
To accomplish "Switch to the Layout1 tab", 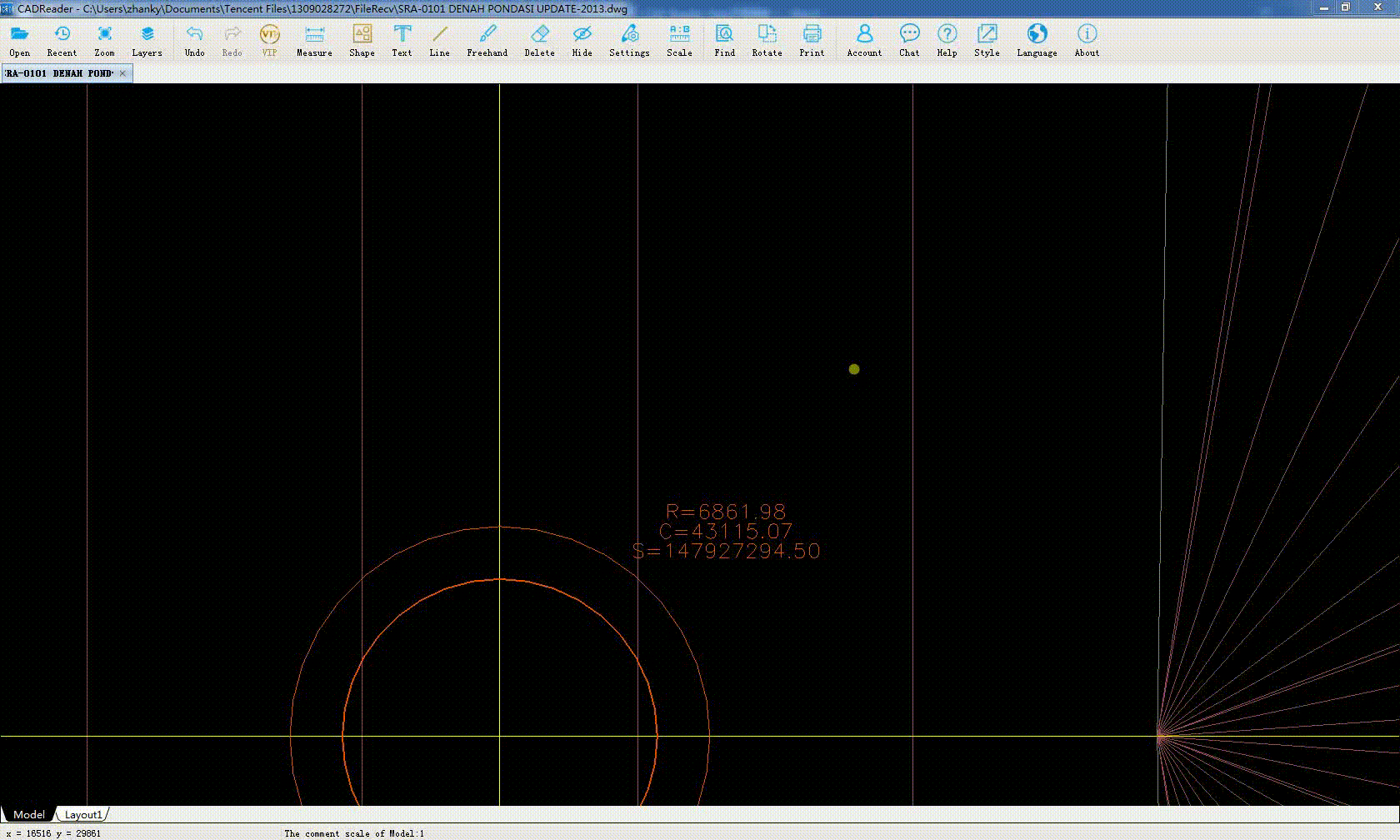I will click(x=83, y=814).
